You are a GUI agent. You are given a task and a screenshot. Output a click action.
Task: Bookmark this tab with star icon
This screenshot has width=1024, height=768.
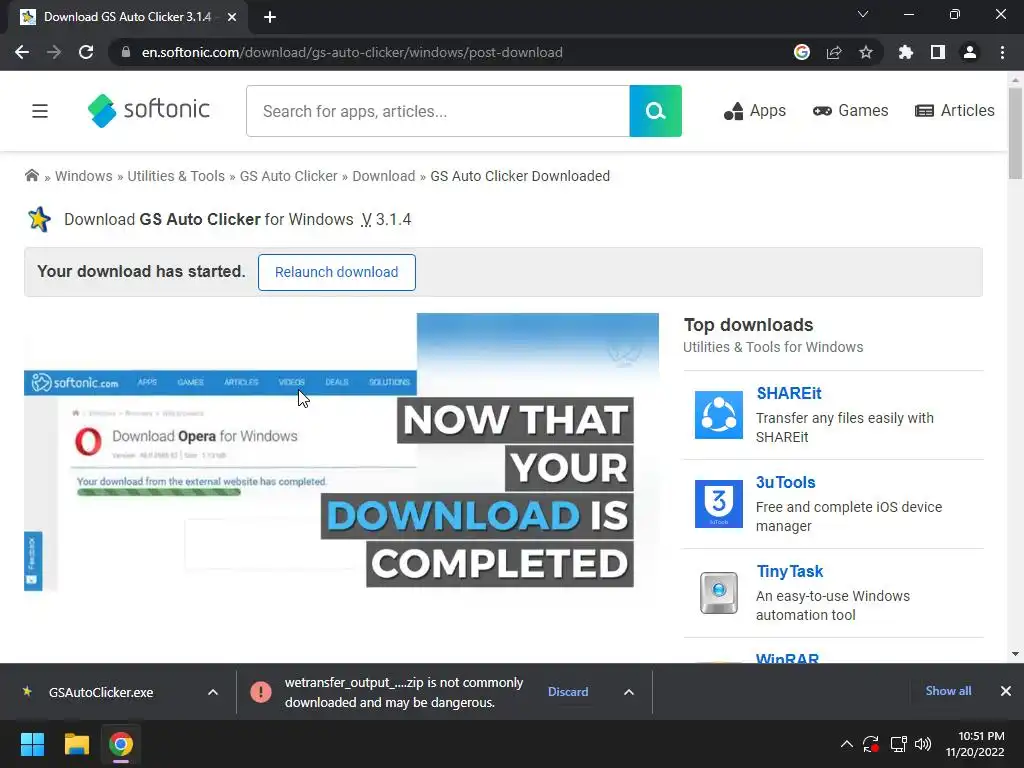click(865, 52)
